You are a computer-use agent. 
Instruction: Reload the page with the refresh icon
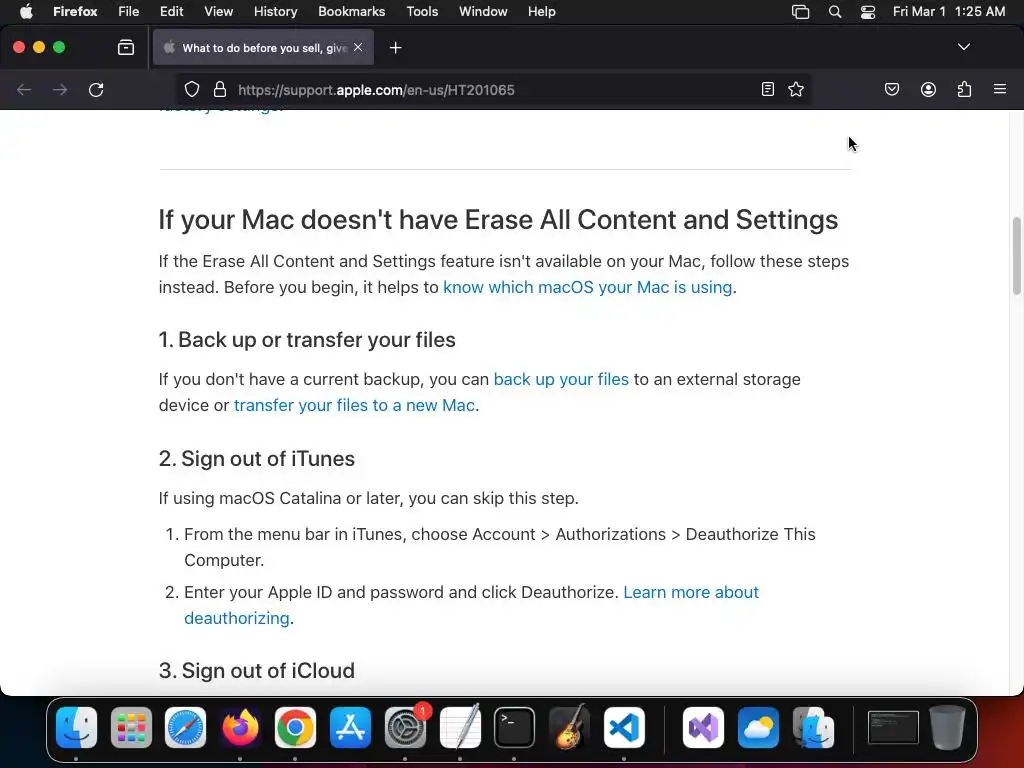point(96,89)
